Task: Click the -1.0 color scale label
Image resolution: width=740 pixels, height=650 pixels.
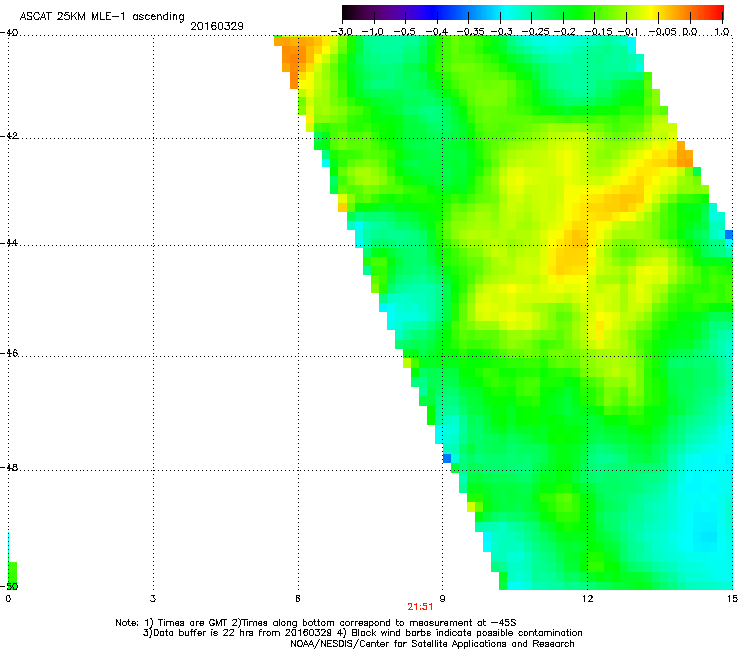Action: tap(373, 32)
